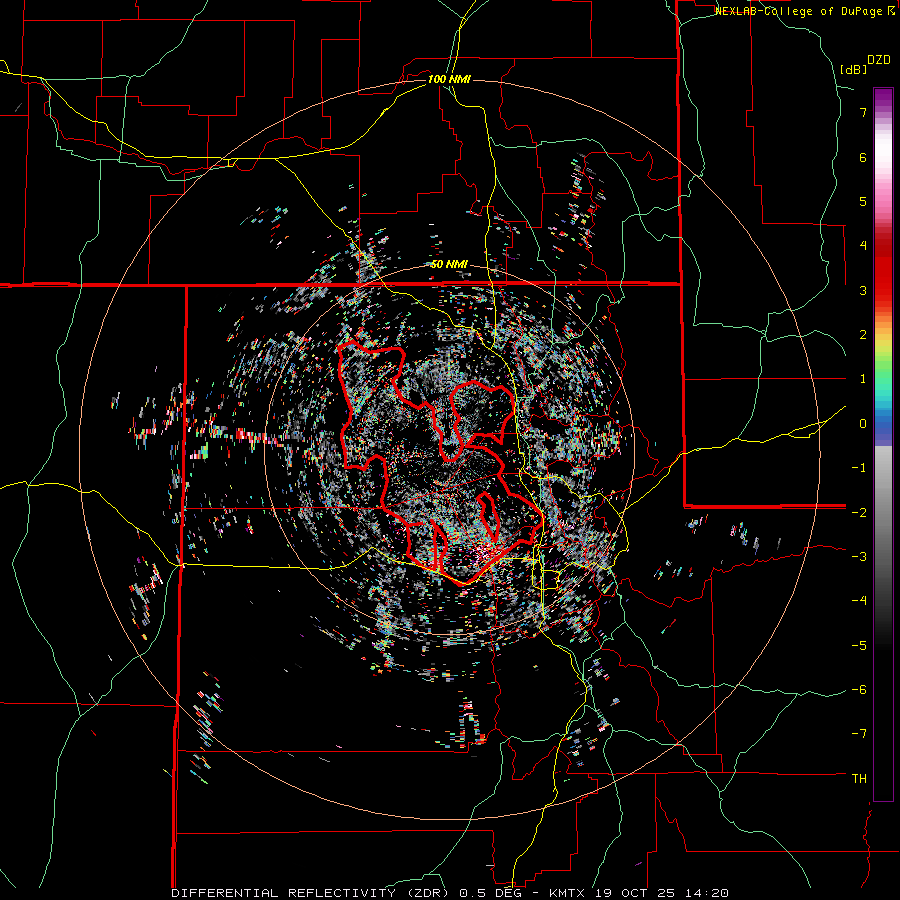
Task: Click the 2 dB value on the color scale
Action: tap(863, 335)
